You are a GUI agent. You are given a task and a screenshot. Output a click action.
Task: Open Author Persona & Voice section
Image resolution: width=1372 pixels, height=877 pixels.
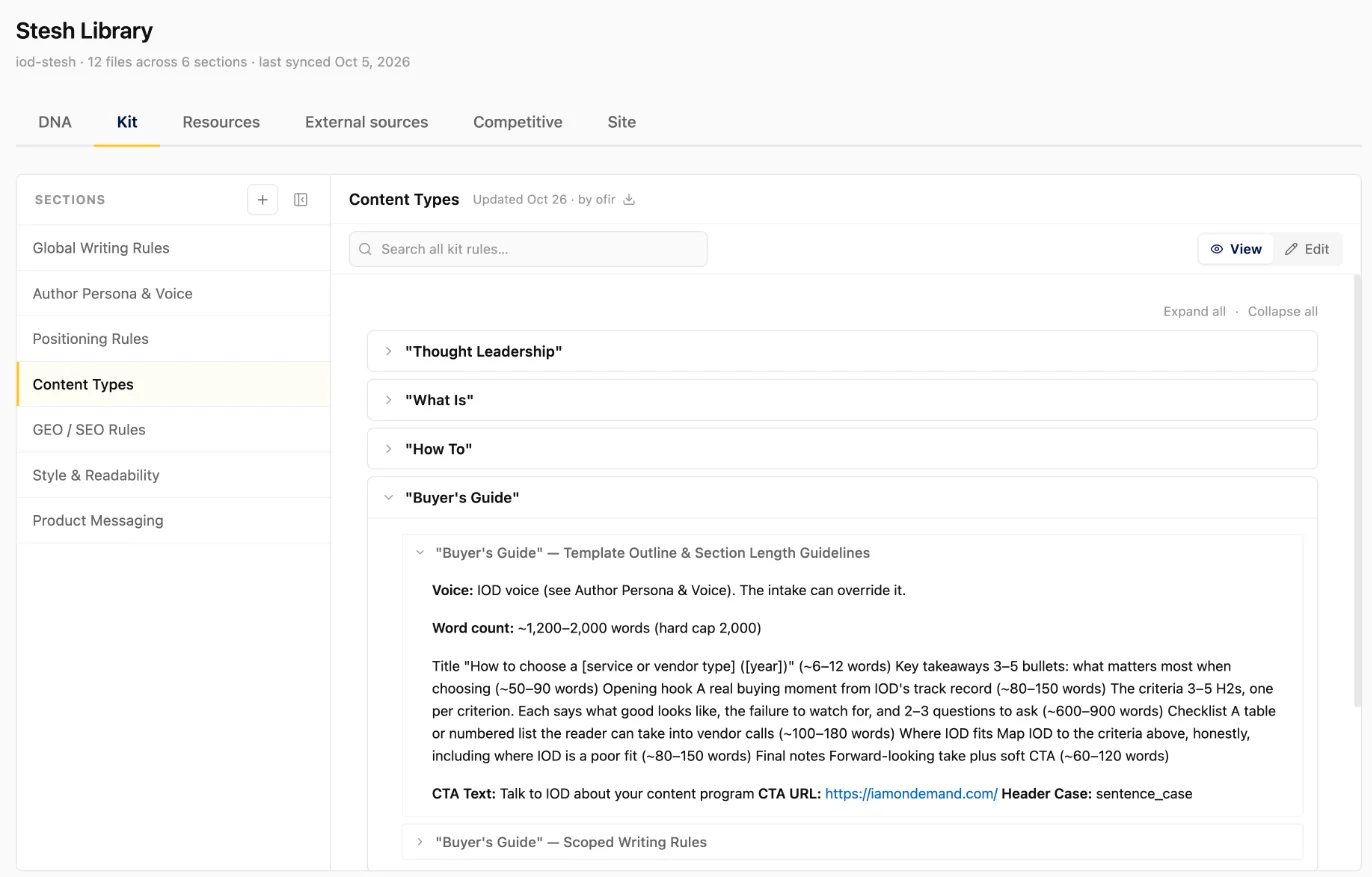click(x=173, y=293)
